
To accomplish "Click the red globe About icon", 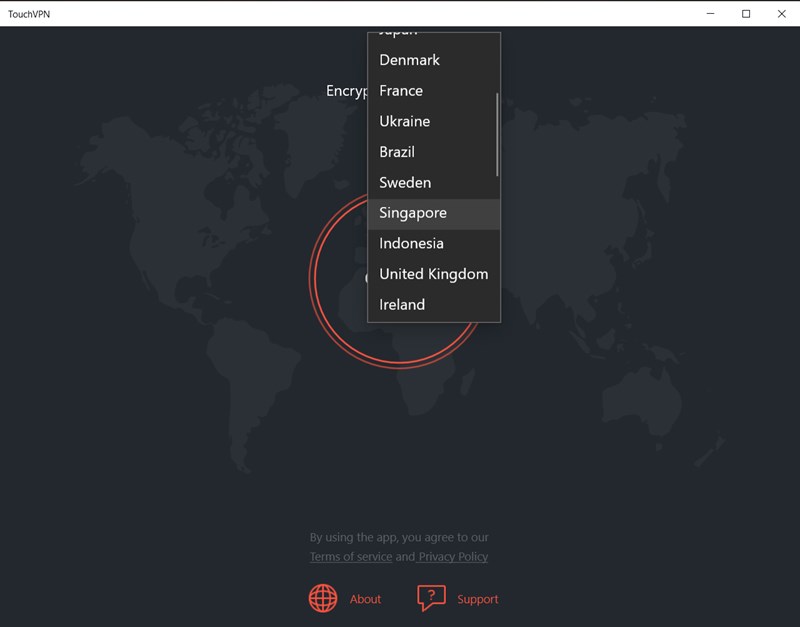I will click(323, 598).
